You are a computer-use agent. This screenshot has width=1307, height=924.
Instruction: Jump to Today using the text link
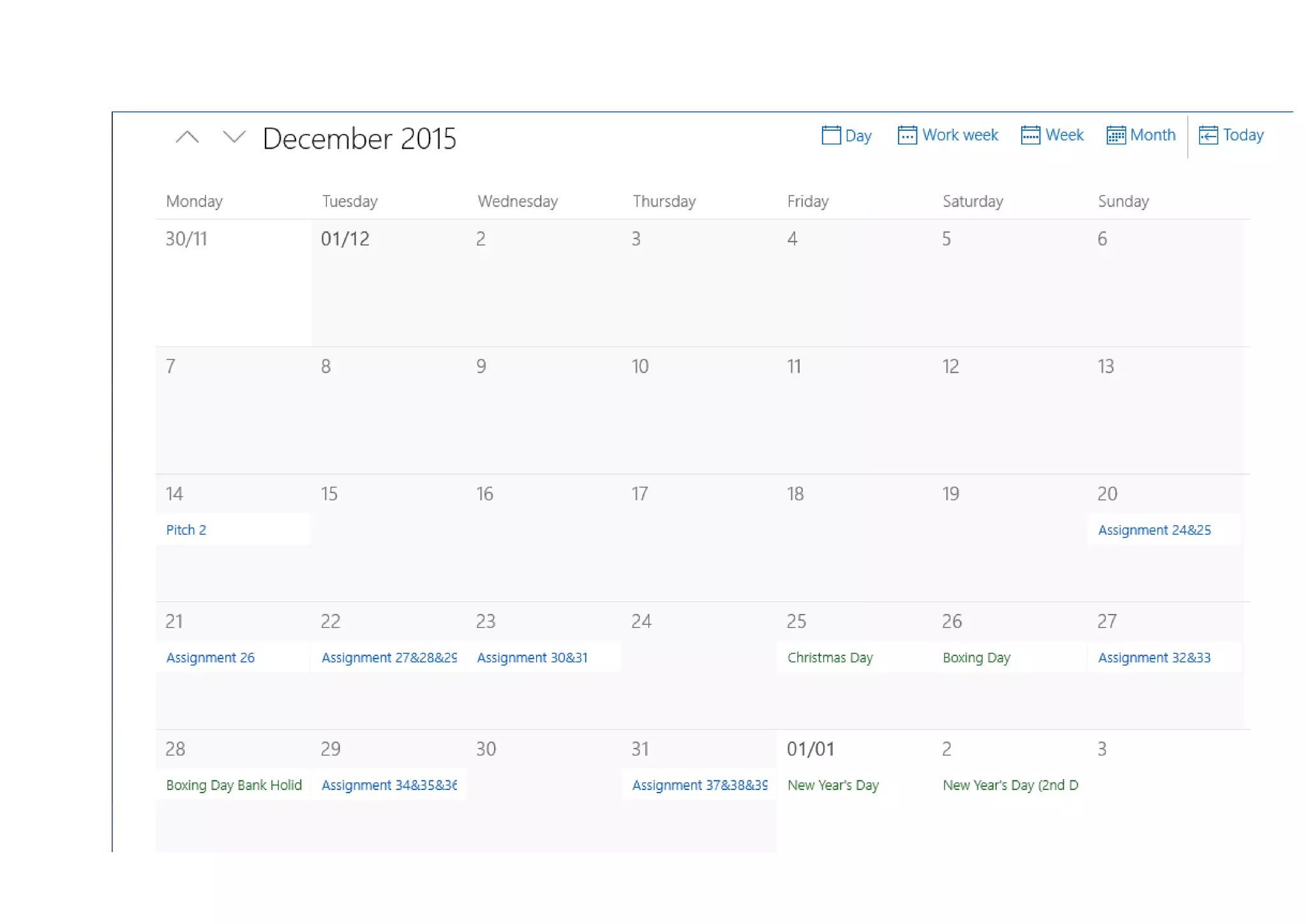[x=1243, y=135]
